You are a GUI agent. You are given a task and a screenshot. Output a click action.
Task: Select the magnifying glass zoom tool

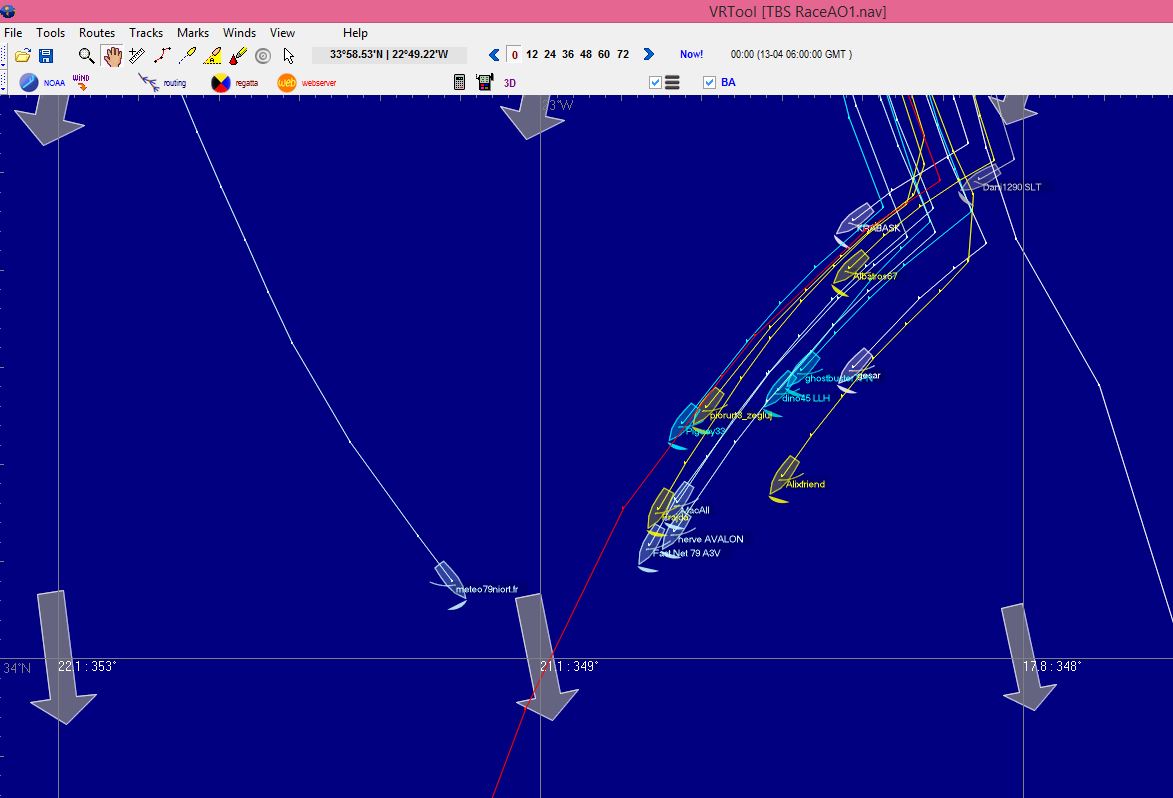coord(86,55)
